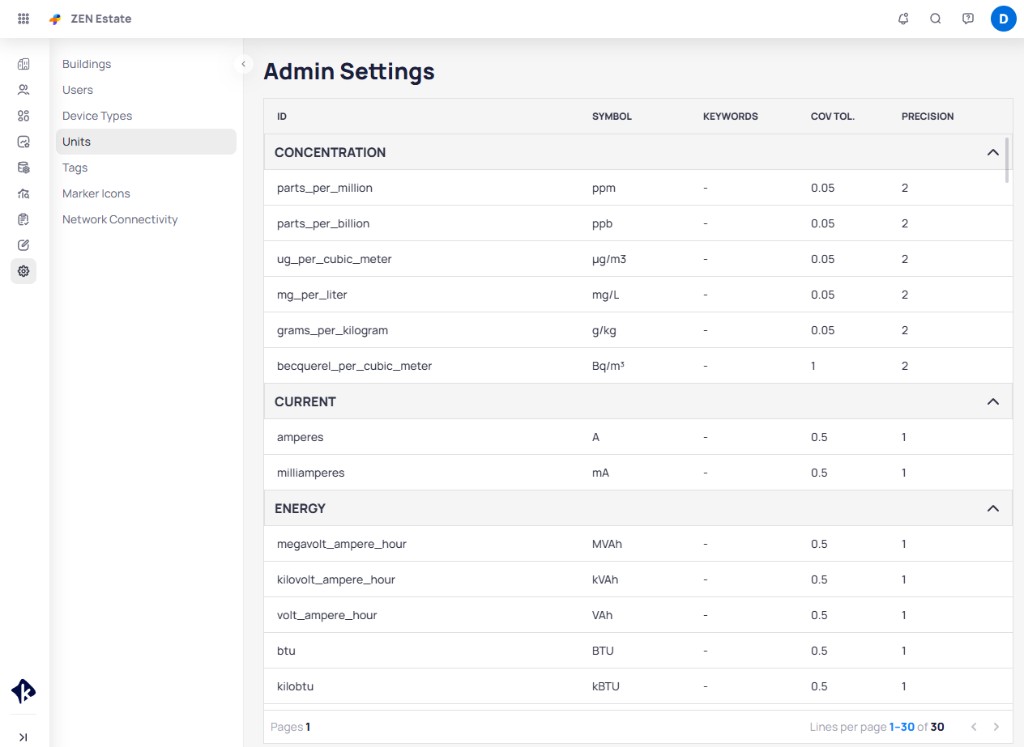Viewport: 1024px width, 747px height.
Task: Click the lines per page 1-30 selector
Action: (902, 727)
